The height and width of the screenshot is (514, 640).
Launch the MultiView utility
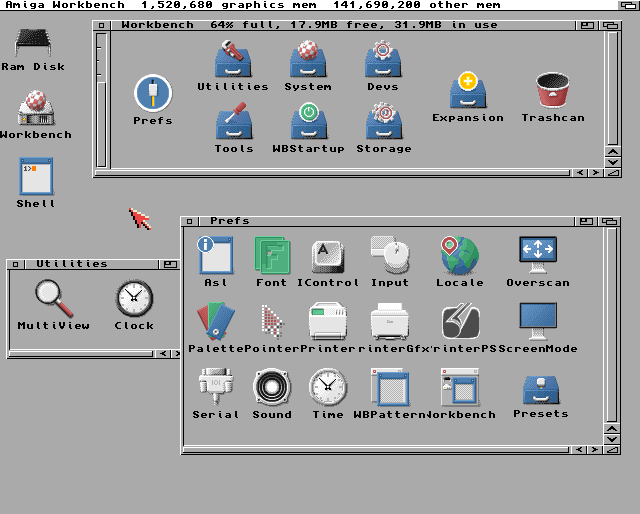(x=52, y=298)
